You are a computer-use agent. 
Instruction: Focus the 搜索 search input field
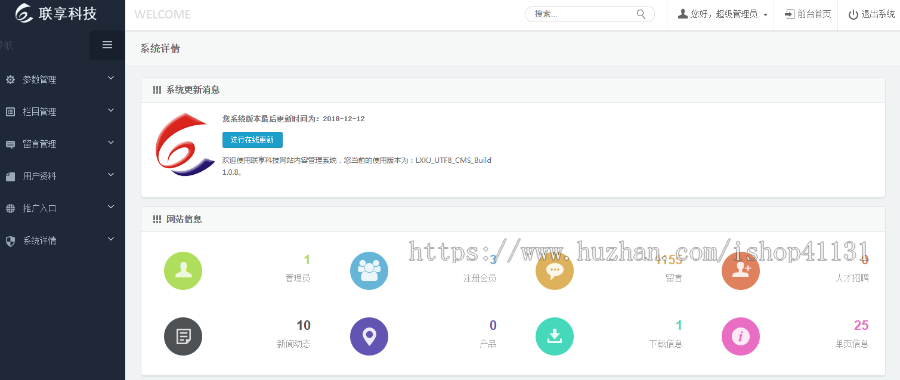coord(590,14)
